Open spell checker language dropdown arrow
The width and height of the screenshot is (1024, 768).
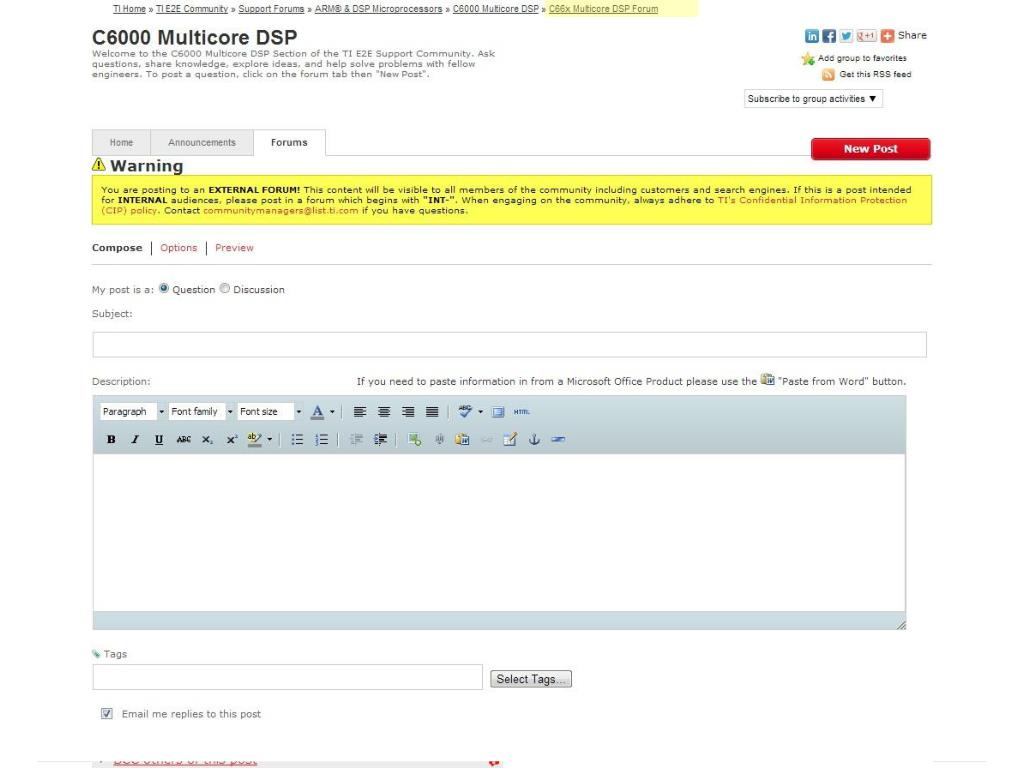click(481, 412)
